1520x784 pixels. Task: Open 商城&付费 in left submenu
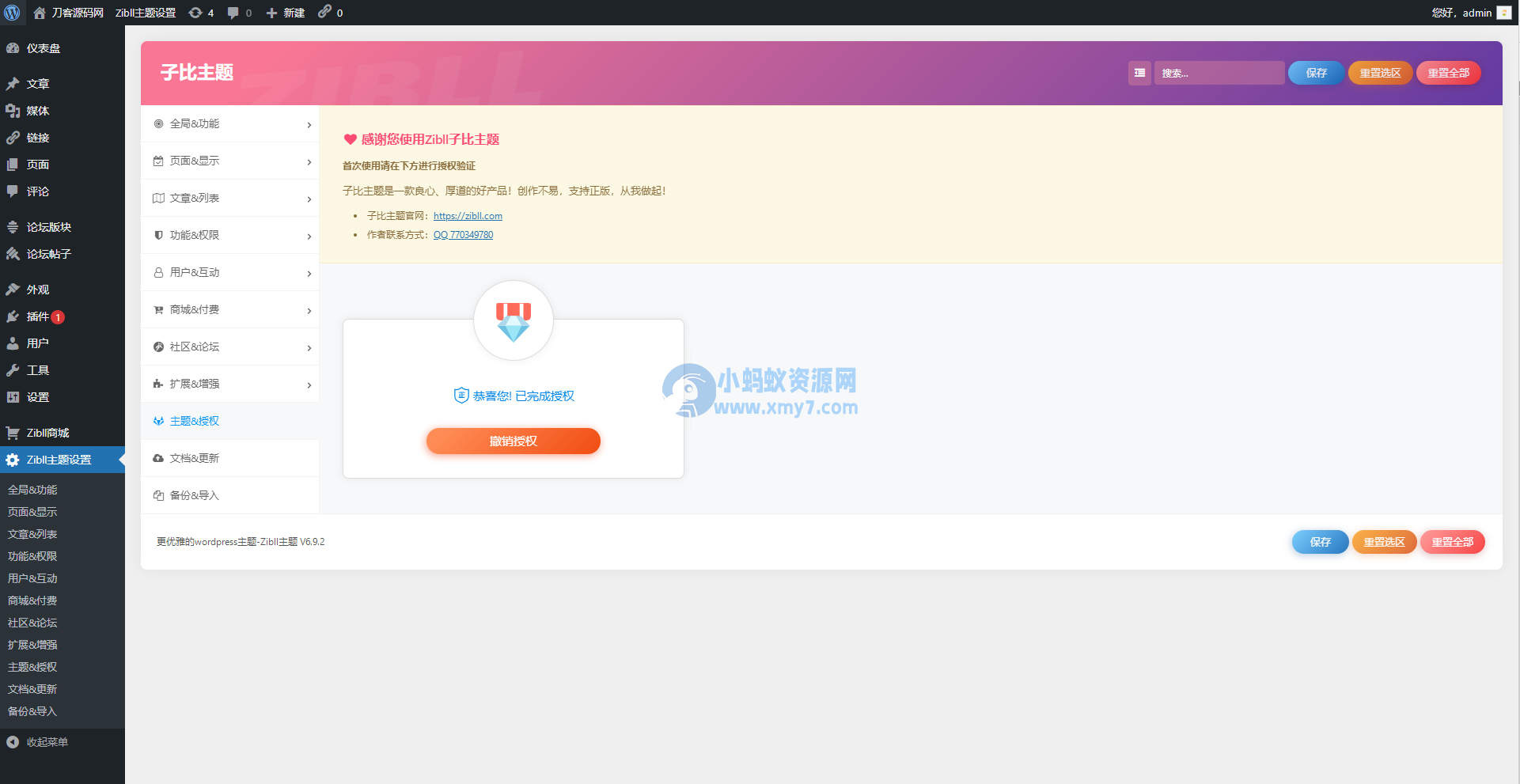32,600
